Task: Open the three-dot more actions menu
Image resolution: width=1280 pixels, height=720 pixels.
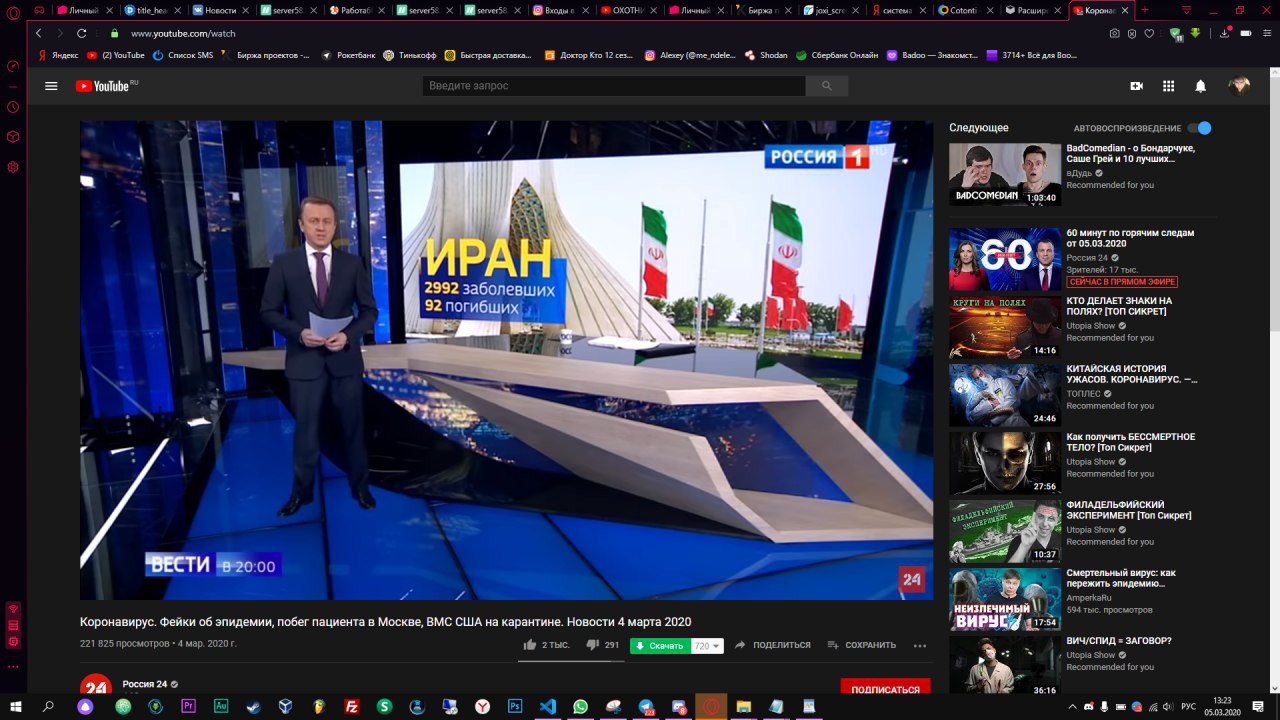Action: [920, 645]
